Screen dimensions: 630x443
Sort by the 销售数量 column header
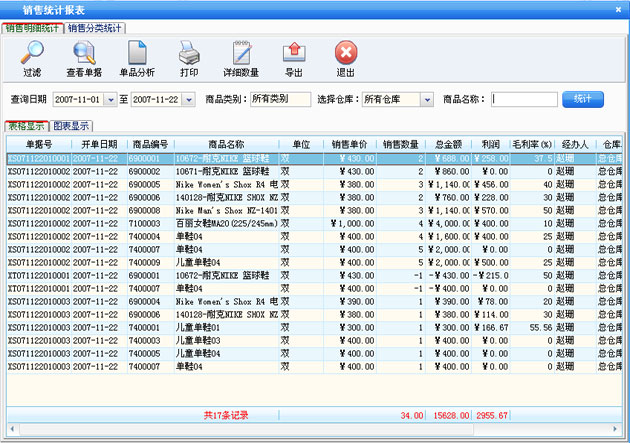coord(402,144)
